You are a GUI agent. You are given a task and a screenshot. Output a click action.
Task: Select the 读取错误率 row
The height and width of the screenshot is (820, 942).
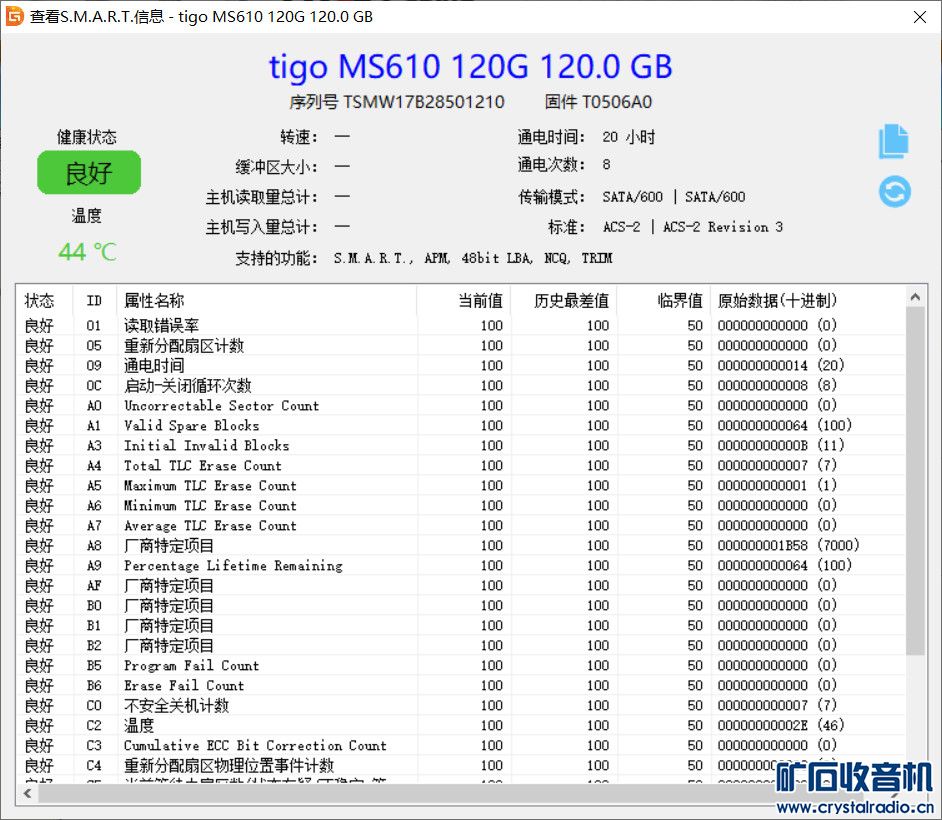point(461,326)
